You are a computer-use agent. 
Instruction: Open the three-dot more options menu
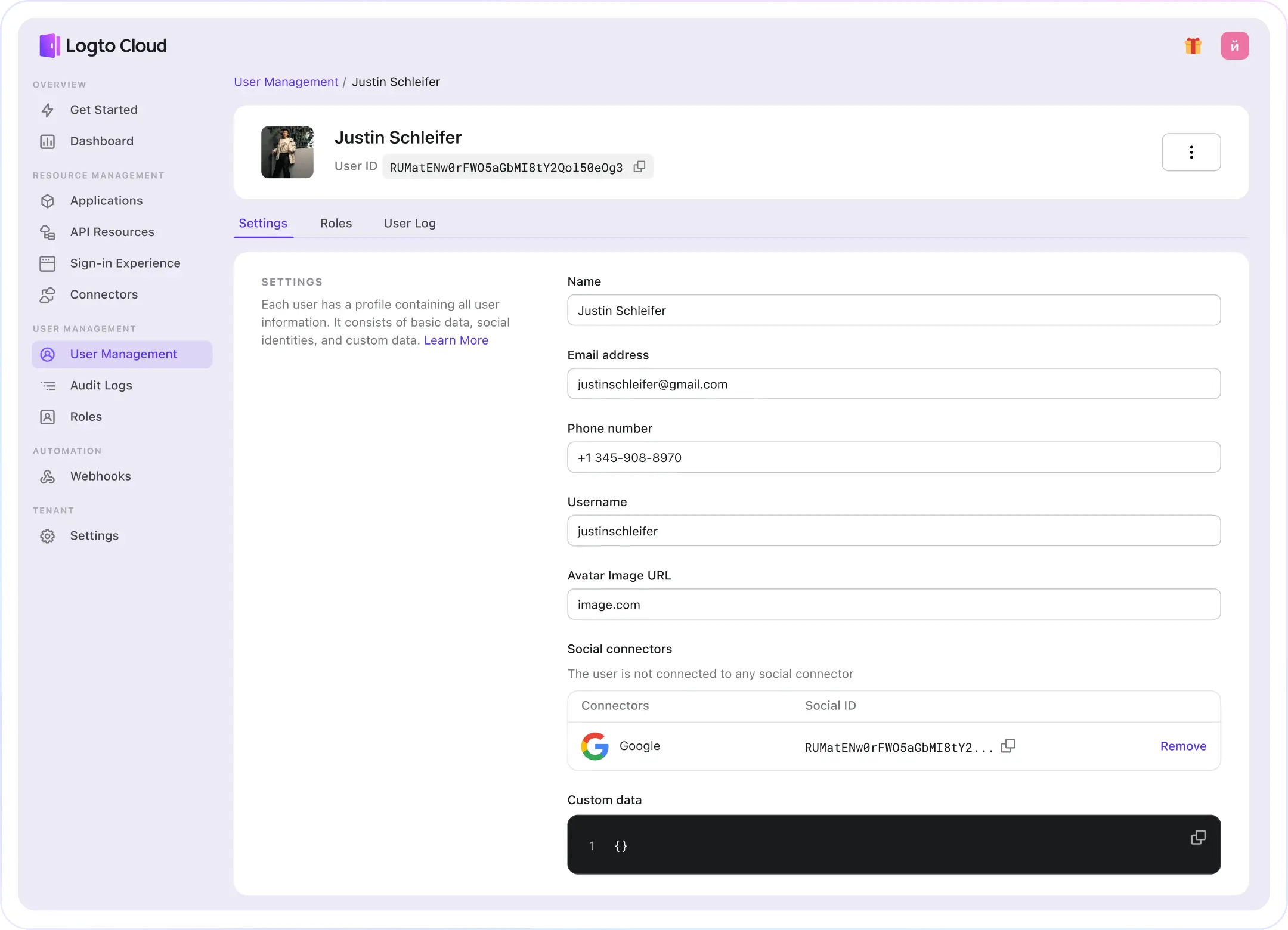point(1191,152)
